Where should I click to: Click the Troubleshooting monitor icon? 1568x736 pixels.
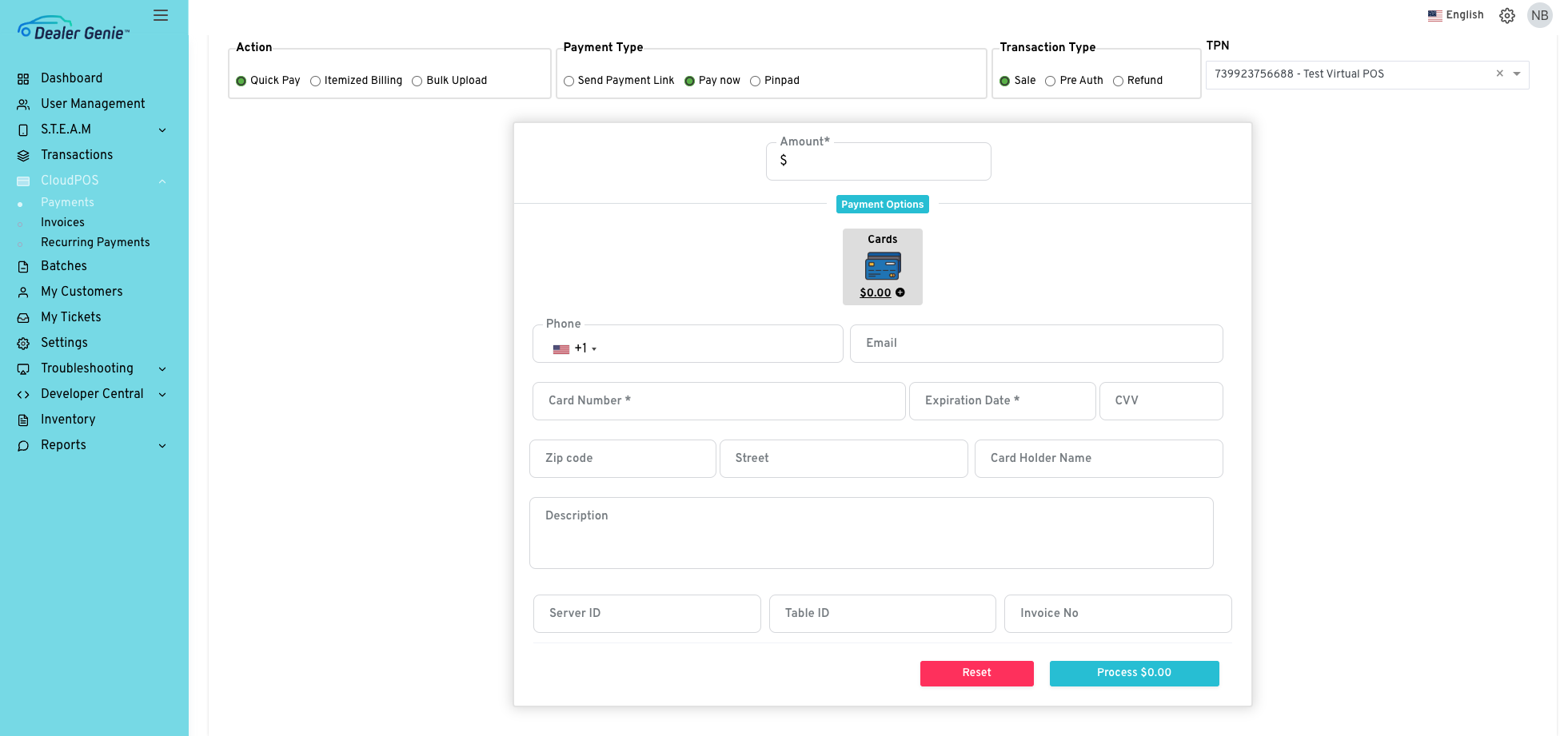(x=23, y=369)
